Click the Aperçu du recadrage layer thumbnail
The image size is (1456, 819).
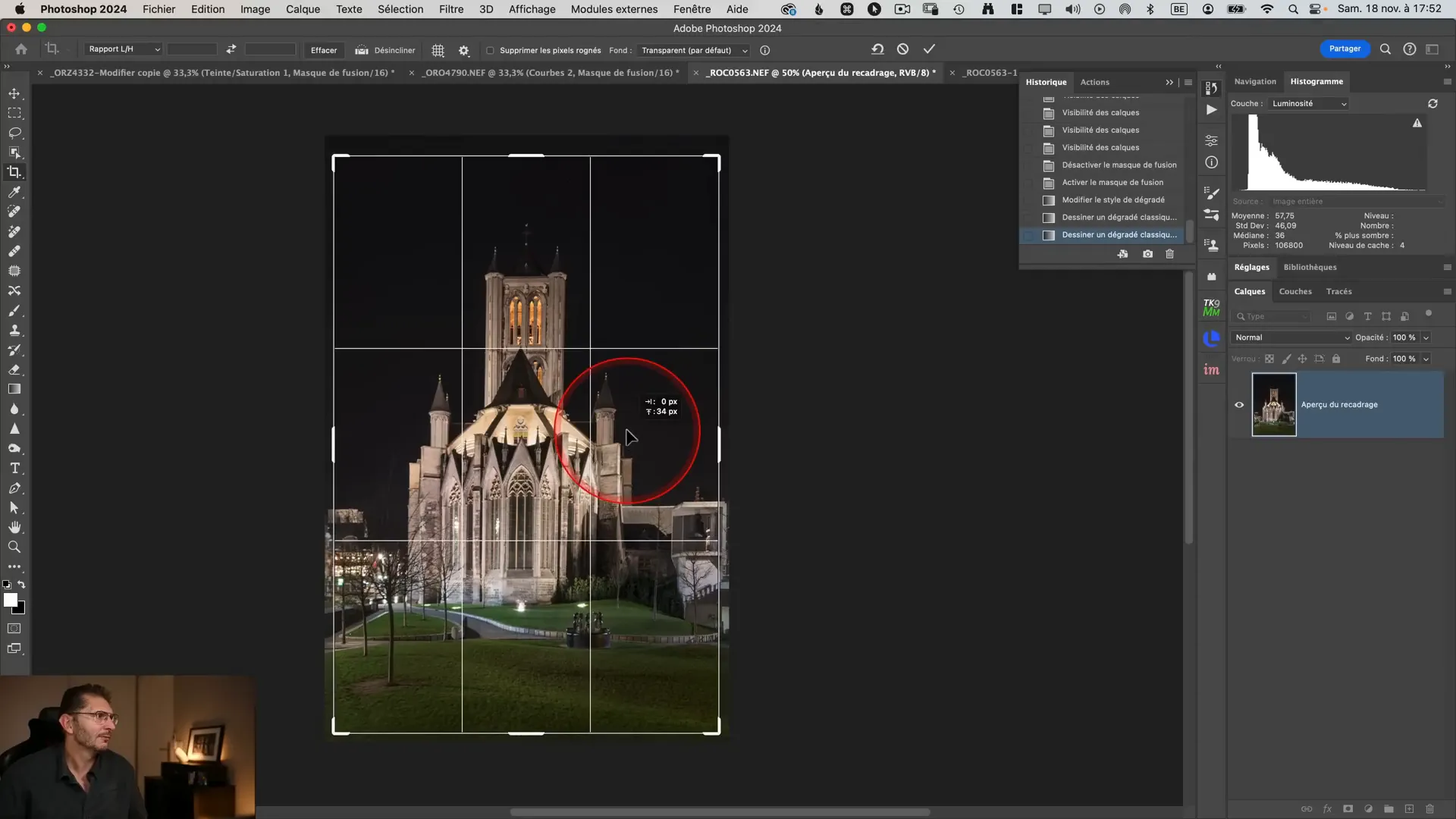point(1274,404)
